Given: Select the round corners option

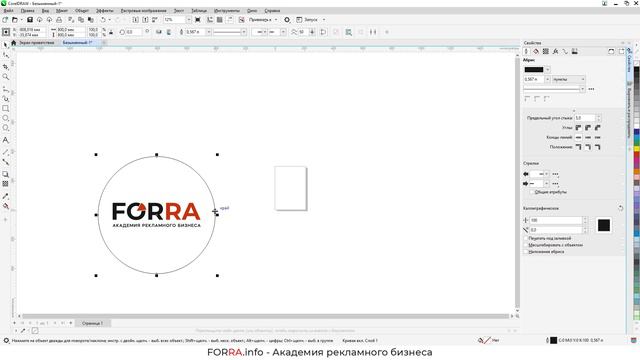Looking at the screenshot, I should (588, 128).
